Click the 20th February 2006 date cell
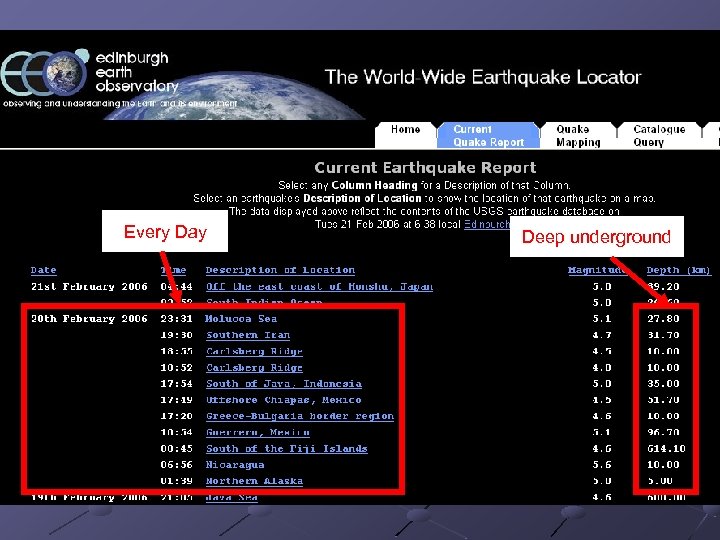Image resolution: width=720 pixels, height=540 pixels. (89, 319)
